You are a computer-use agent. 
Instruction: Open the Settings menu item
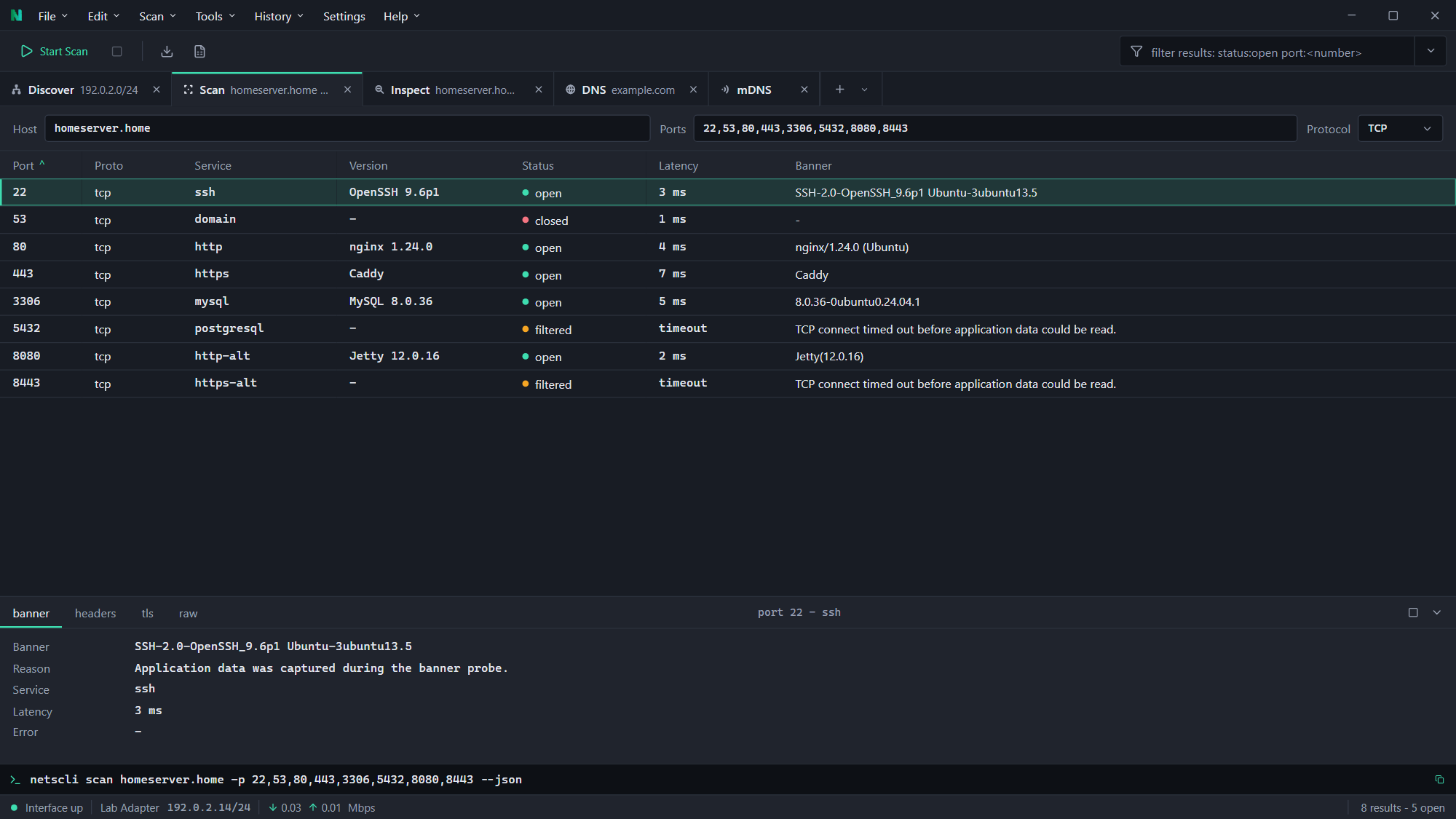344,16
